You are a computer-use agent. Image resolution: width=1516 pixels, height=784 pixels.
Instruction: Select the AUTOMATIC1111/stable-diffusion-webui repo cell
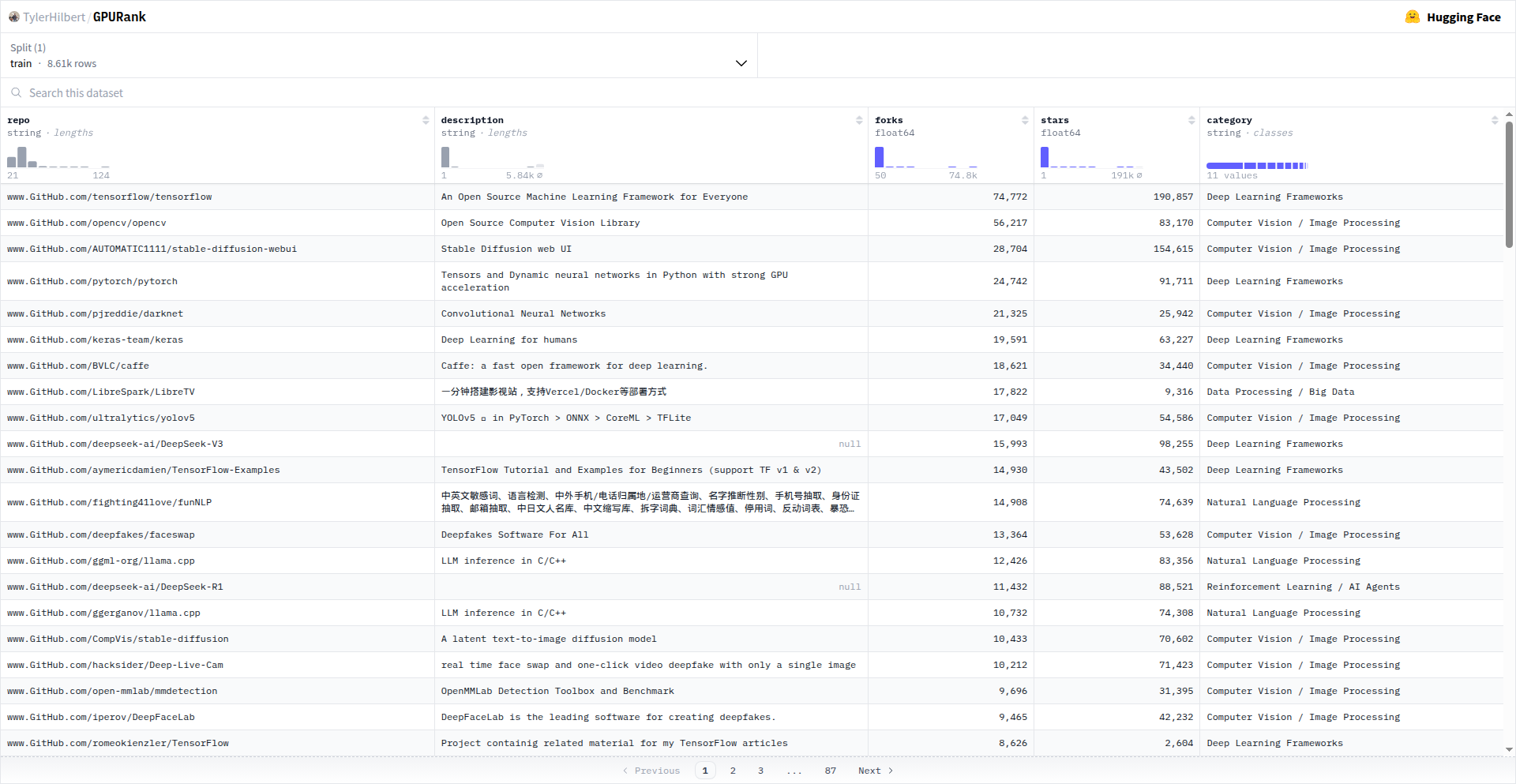click(217, 249)
